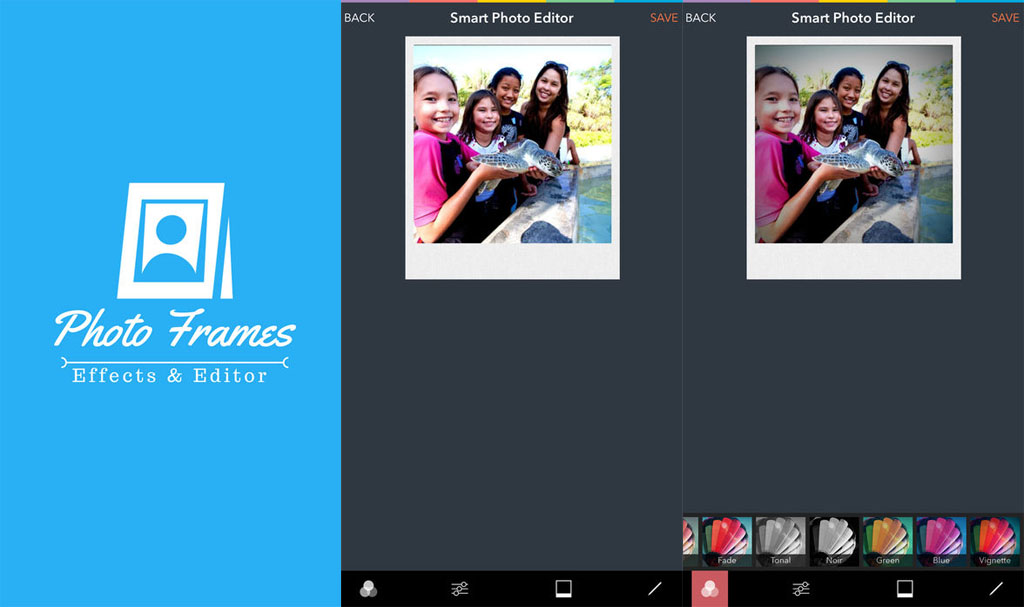Select the draw line tool below Vignette filter
The width and height of the screenshot is (1024, 607).
click(x=996, y=589)
